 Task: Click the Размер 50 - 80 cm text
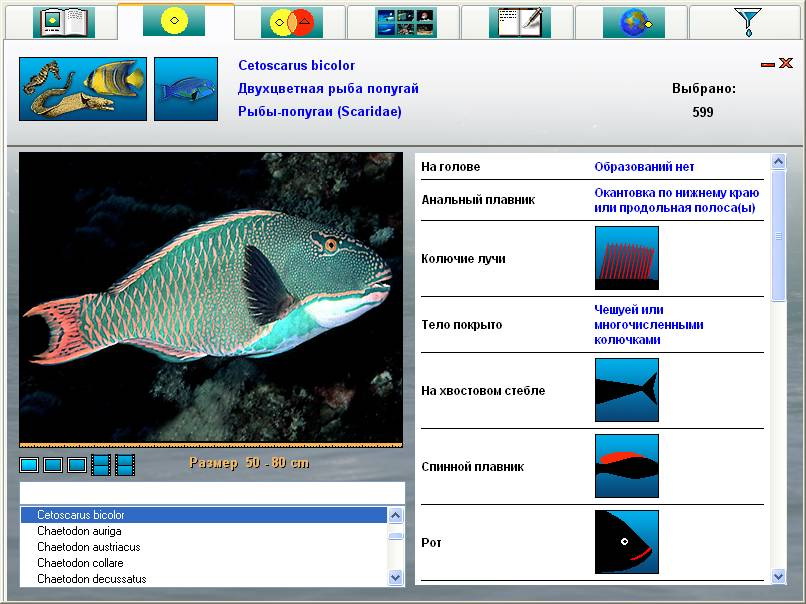point(249,463)
